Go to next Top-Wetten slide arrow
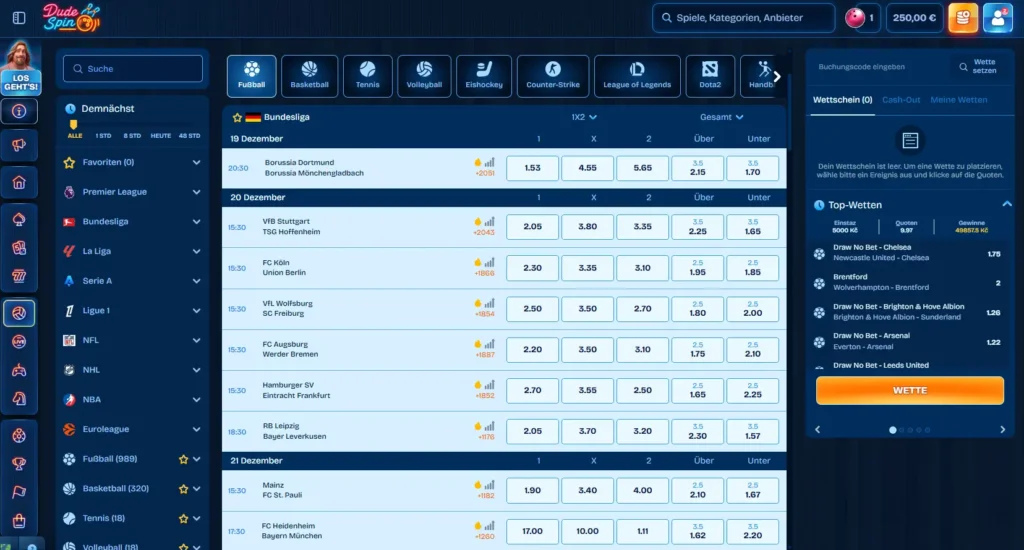This screenshot has width=1024, height=550. [x=1002, y=430]
